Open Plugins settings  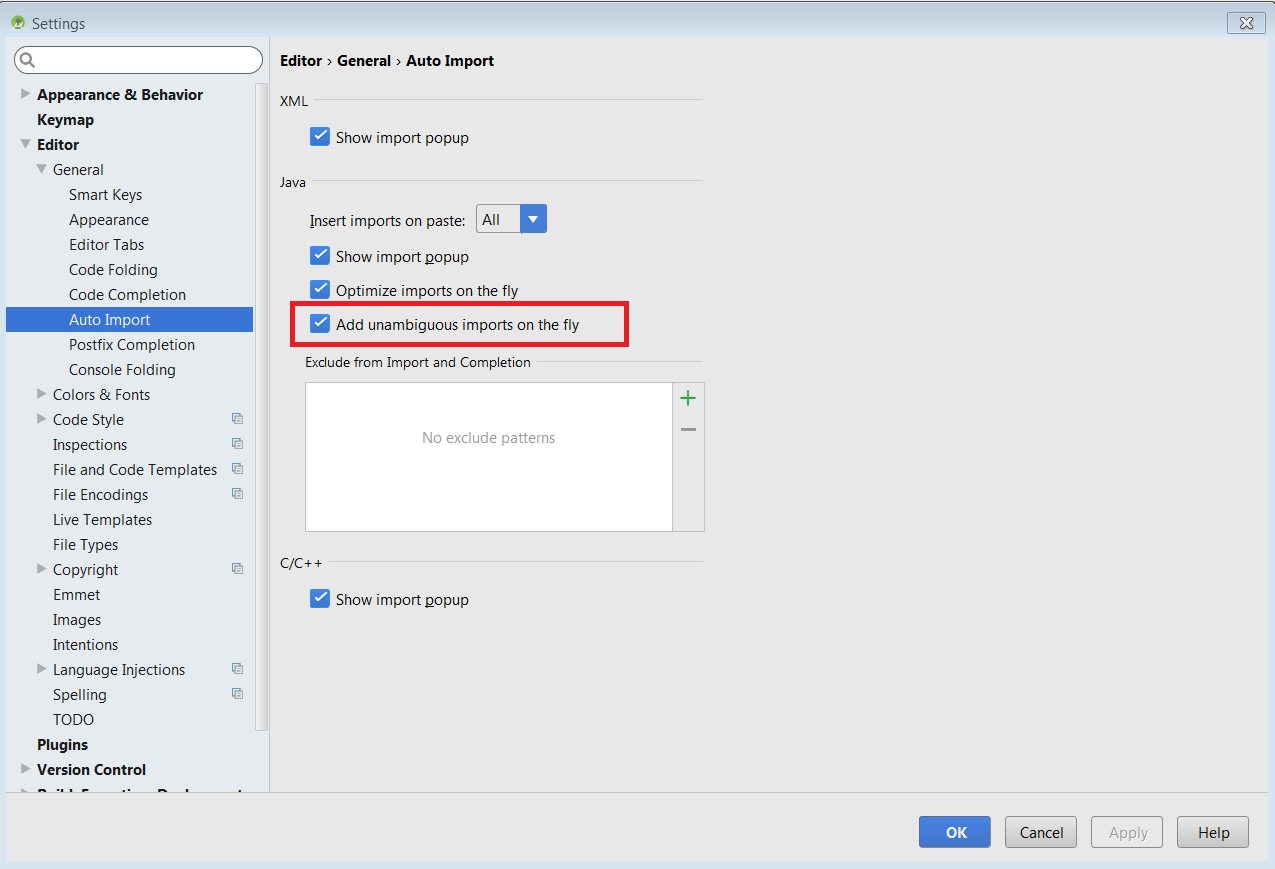coord(62,744)
